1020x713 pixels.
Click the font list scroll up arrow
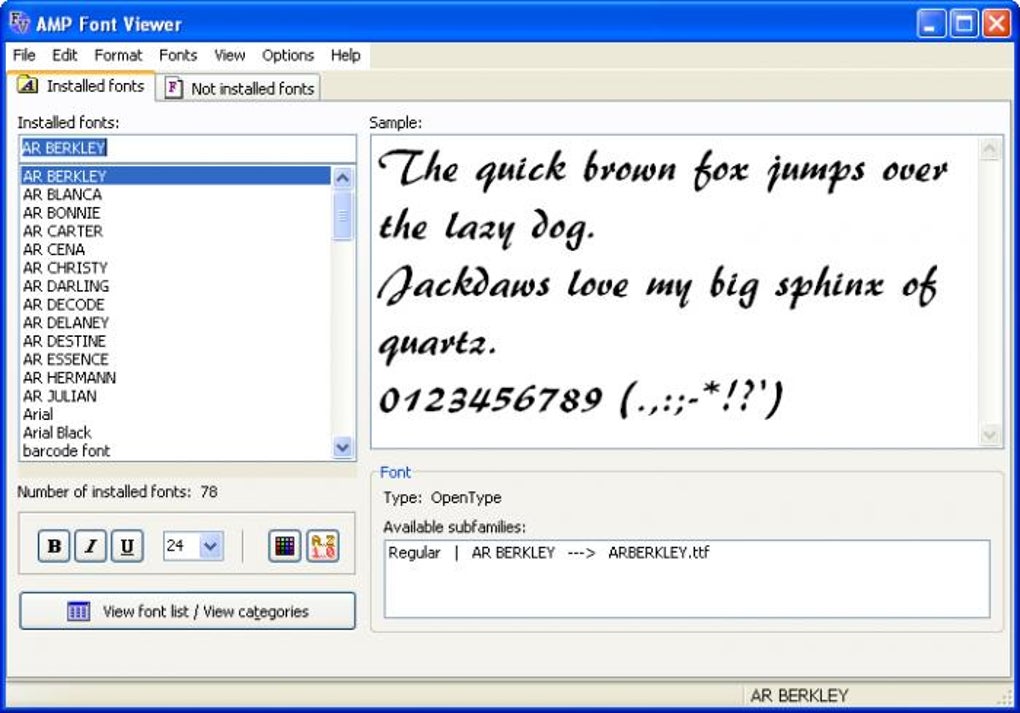click(x=343, y=177)
